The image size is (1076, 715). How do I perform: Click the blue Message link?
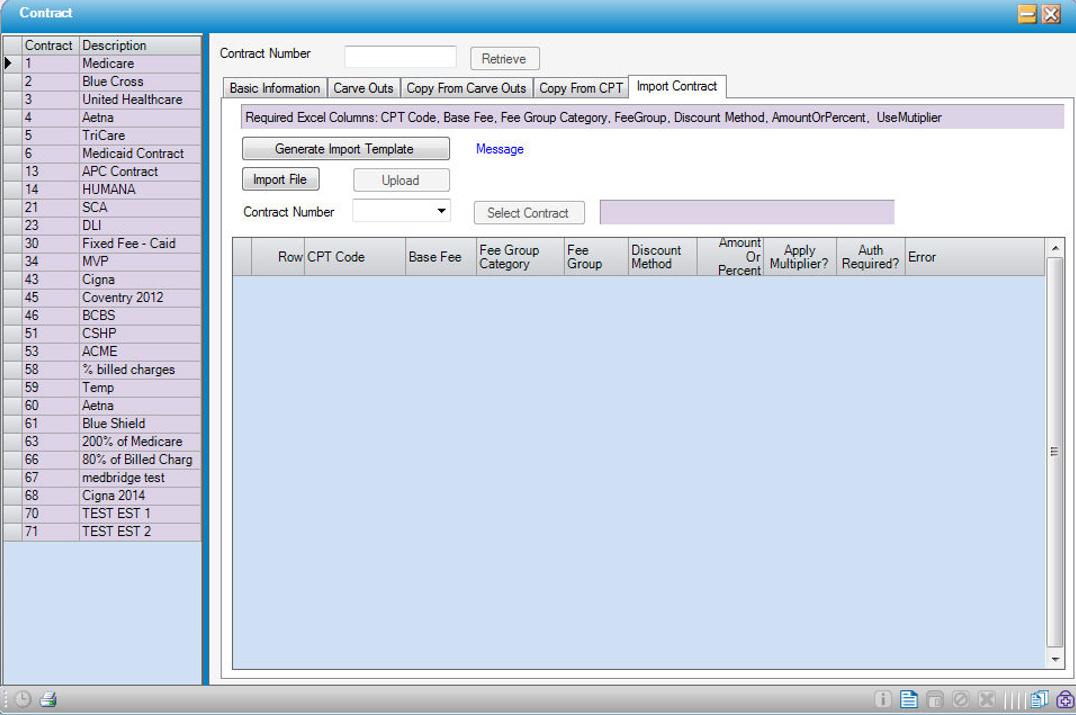tap(499, 149)
